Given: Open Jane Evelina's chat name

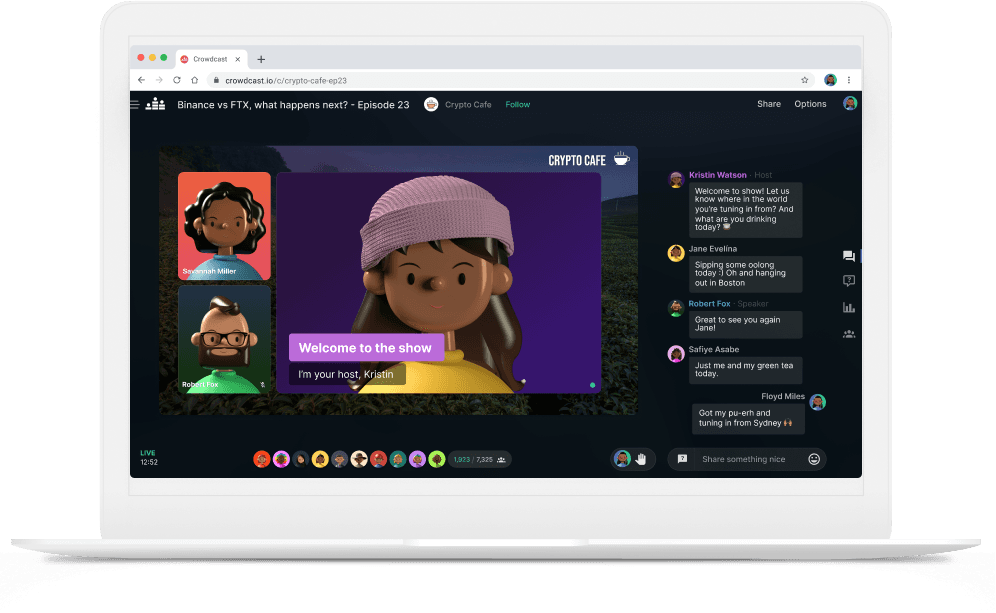Looking at the screenshot, I should pos(713,249).
